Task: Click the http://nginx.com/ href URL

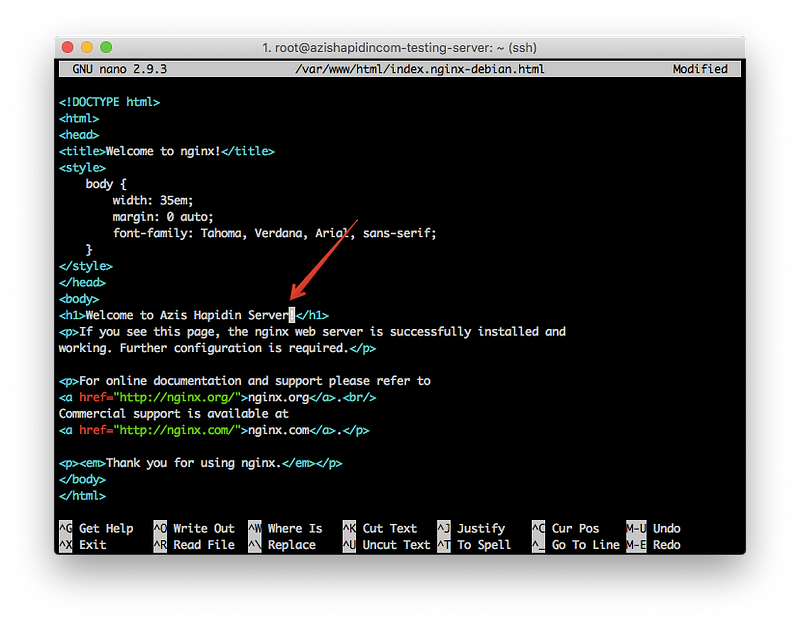Action: 176,430
